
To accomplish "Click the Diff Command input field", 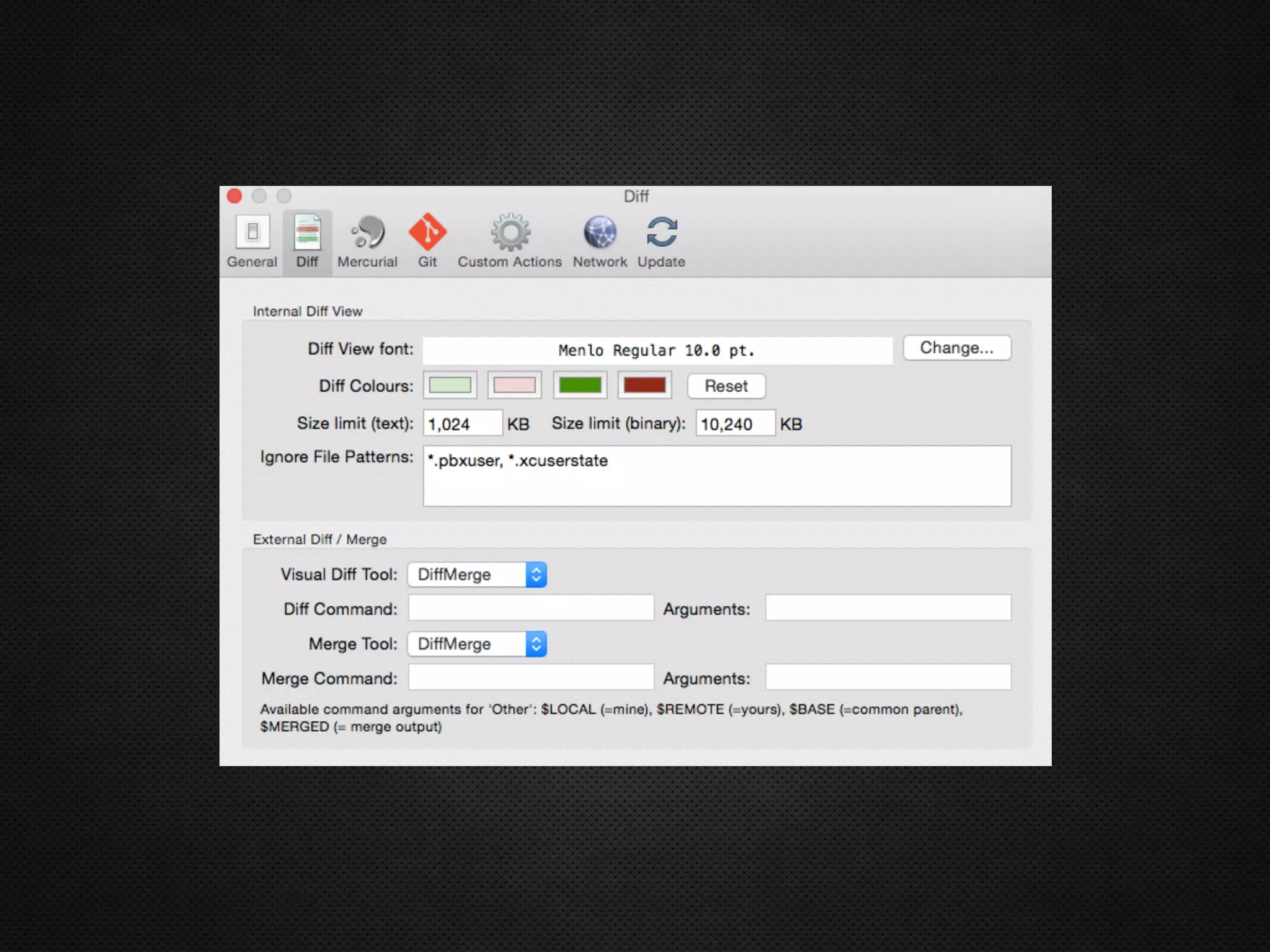I will [531, 608].
